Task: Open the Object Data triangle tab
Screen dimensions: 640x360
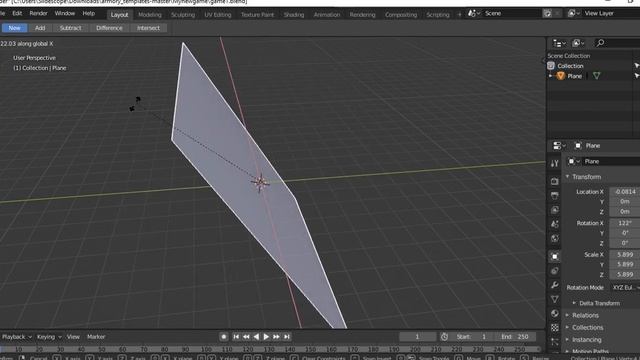Action: click(x=554, y=299)
